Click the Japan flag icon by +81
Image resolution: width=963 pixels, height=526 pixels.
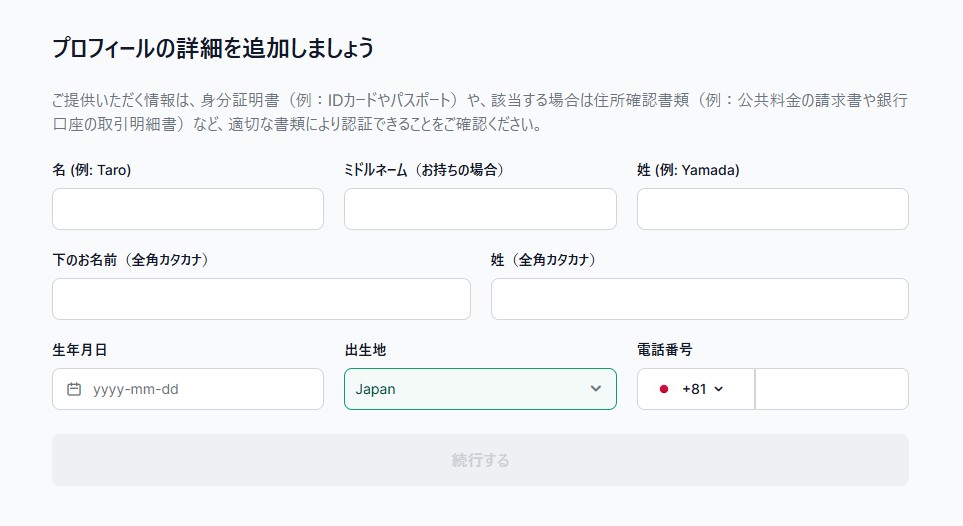(x=664, y=389)
